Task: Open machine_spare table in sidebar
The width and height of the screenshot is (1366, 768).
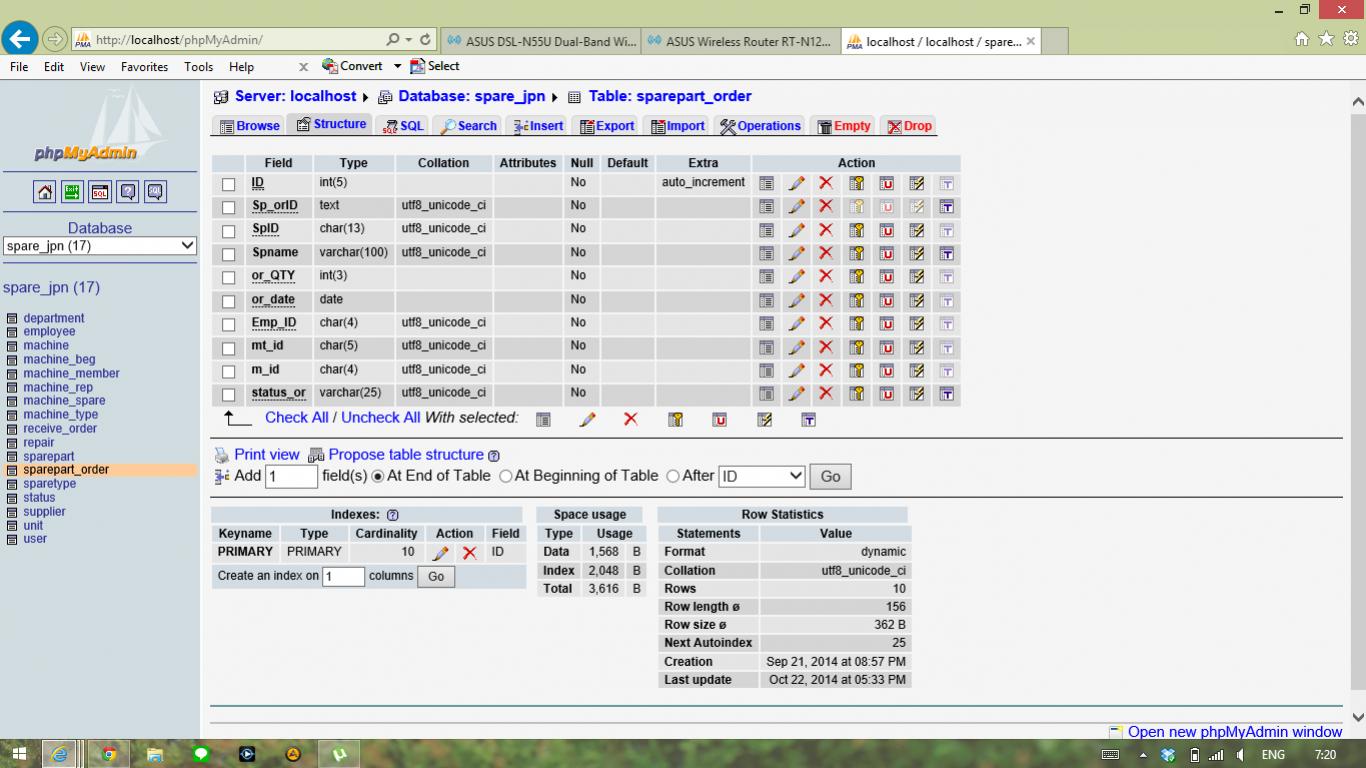Action: [x=64, y=401]
